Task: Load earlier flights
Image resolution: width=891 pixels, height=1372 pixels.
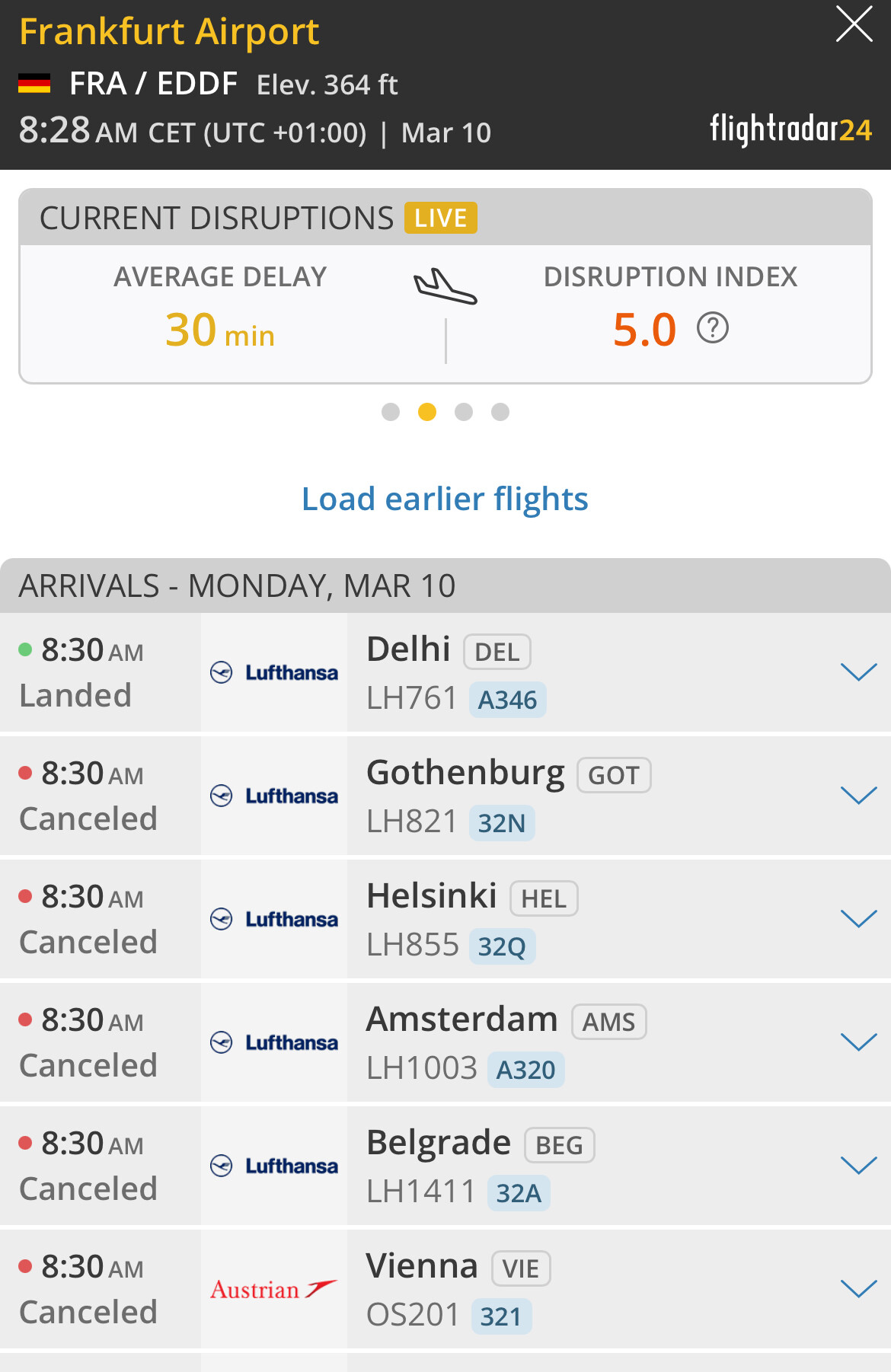Action: point(445,499)
